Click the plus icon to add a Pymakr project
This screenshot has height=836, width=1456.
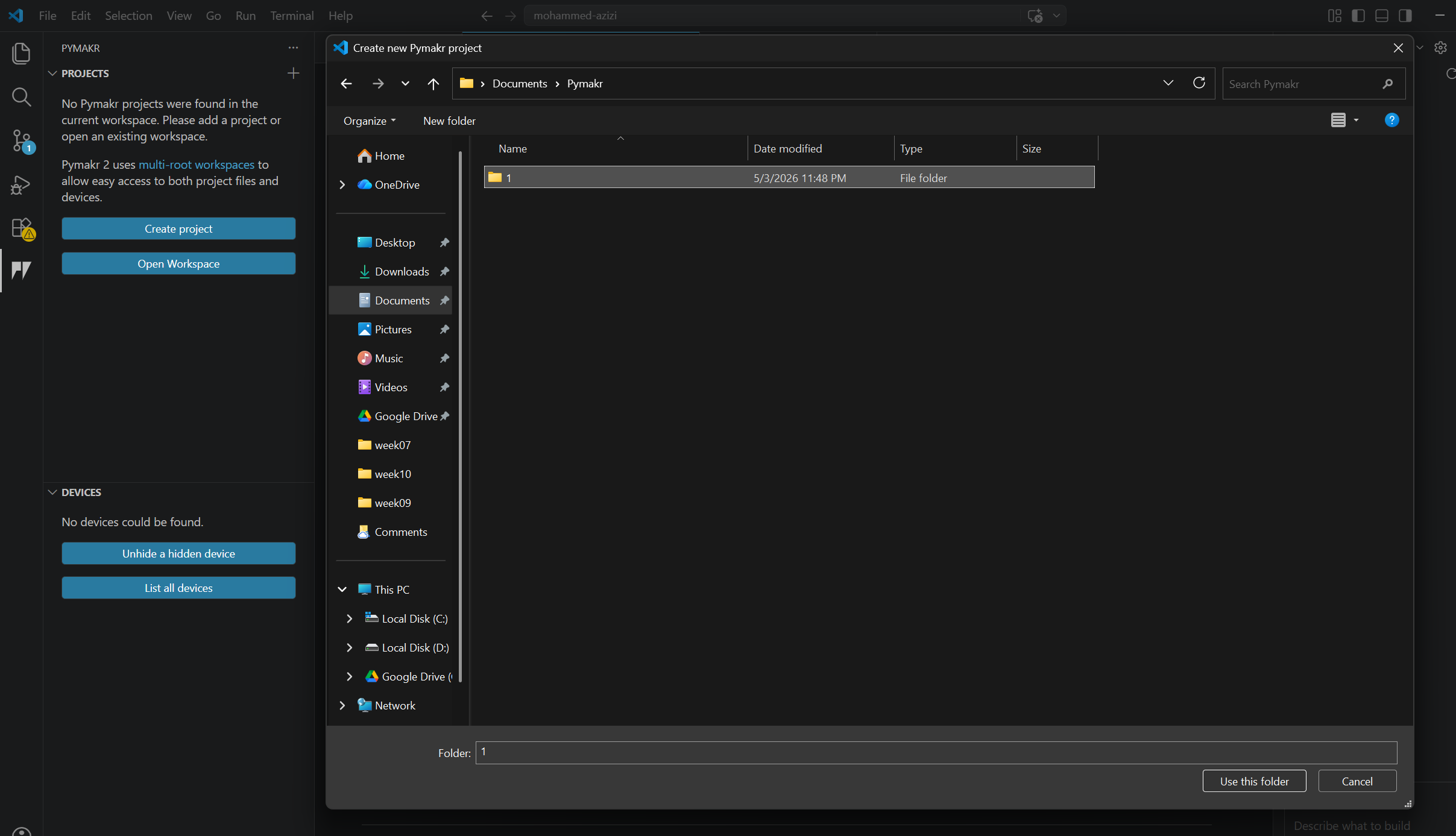click(x=293, y=73)
